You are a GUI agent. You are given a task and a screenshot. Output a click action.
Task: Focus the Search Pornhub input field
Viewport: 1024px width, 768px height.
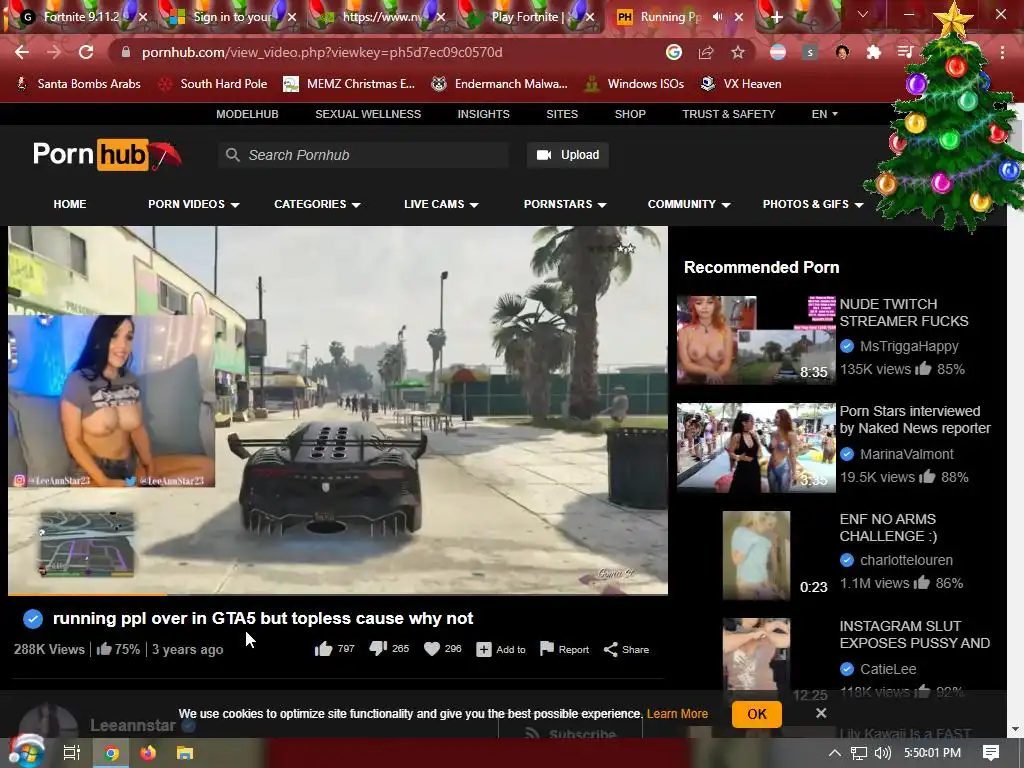[x=363, y=155]
